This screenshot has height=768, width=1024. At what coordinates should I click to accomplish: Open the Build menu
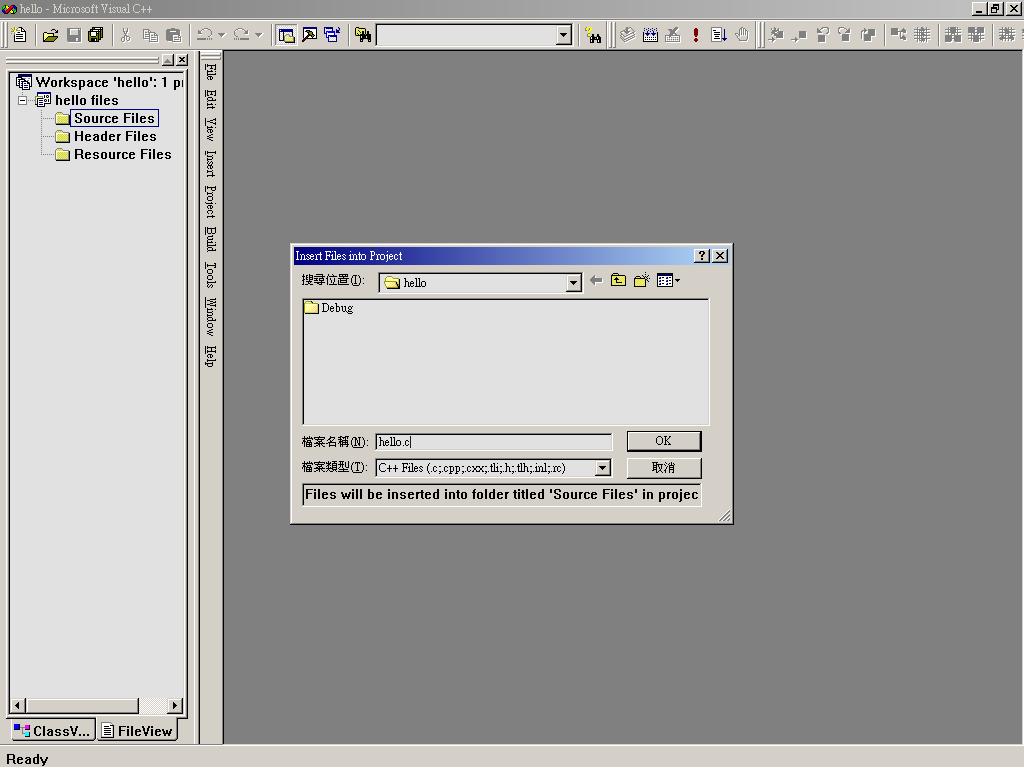click(210, 239)
